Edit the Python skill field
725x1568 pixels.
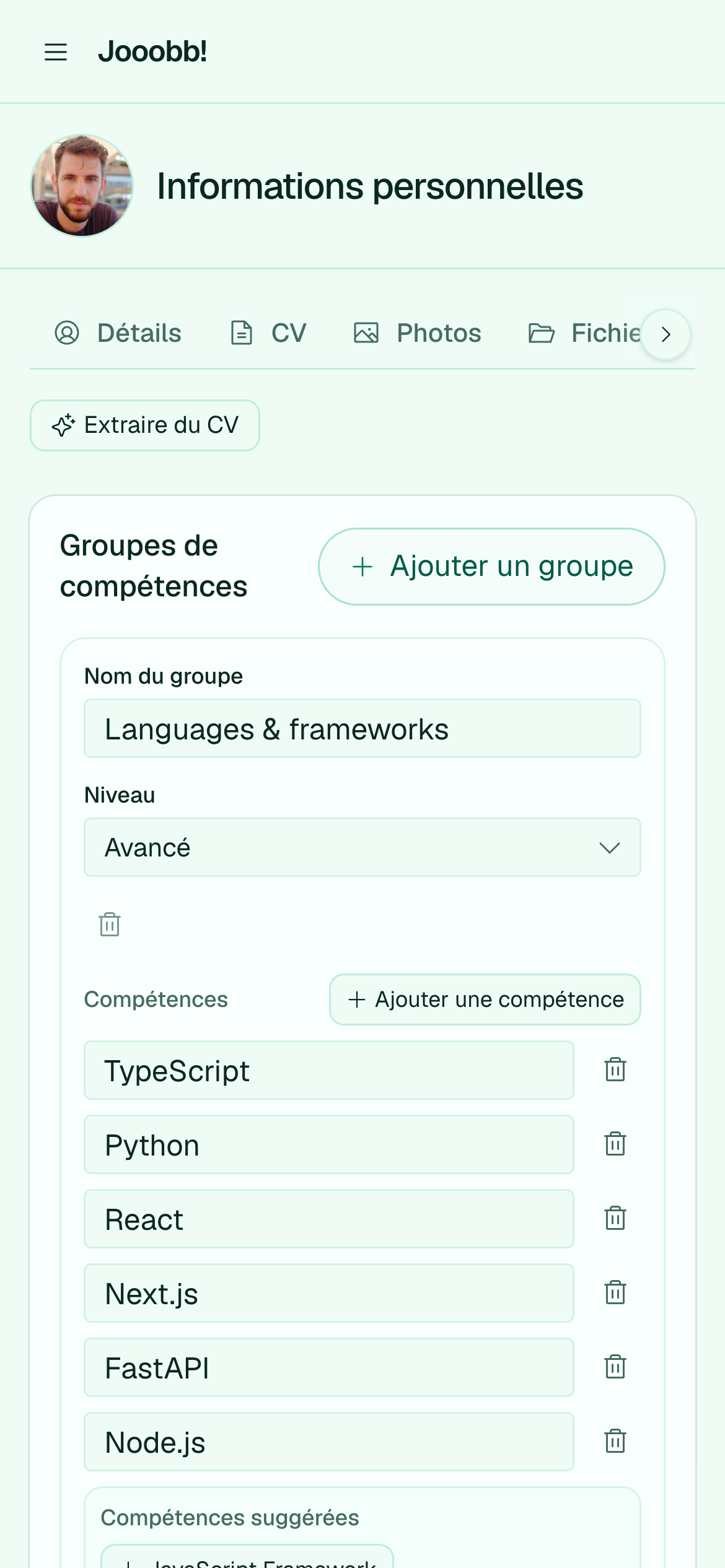coord(329,1144)
